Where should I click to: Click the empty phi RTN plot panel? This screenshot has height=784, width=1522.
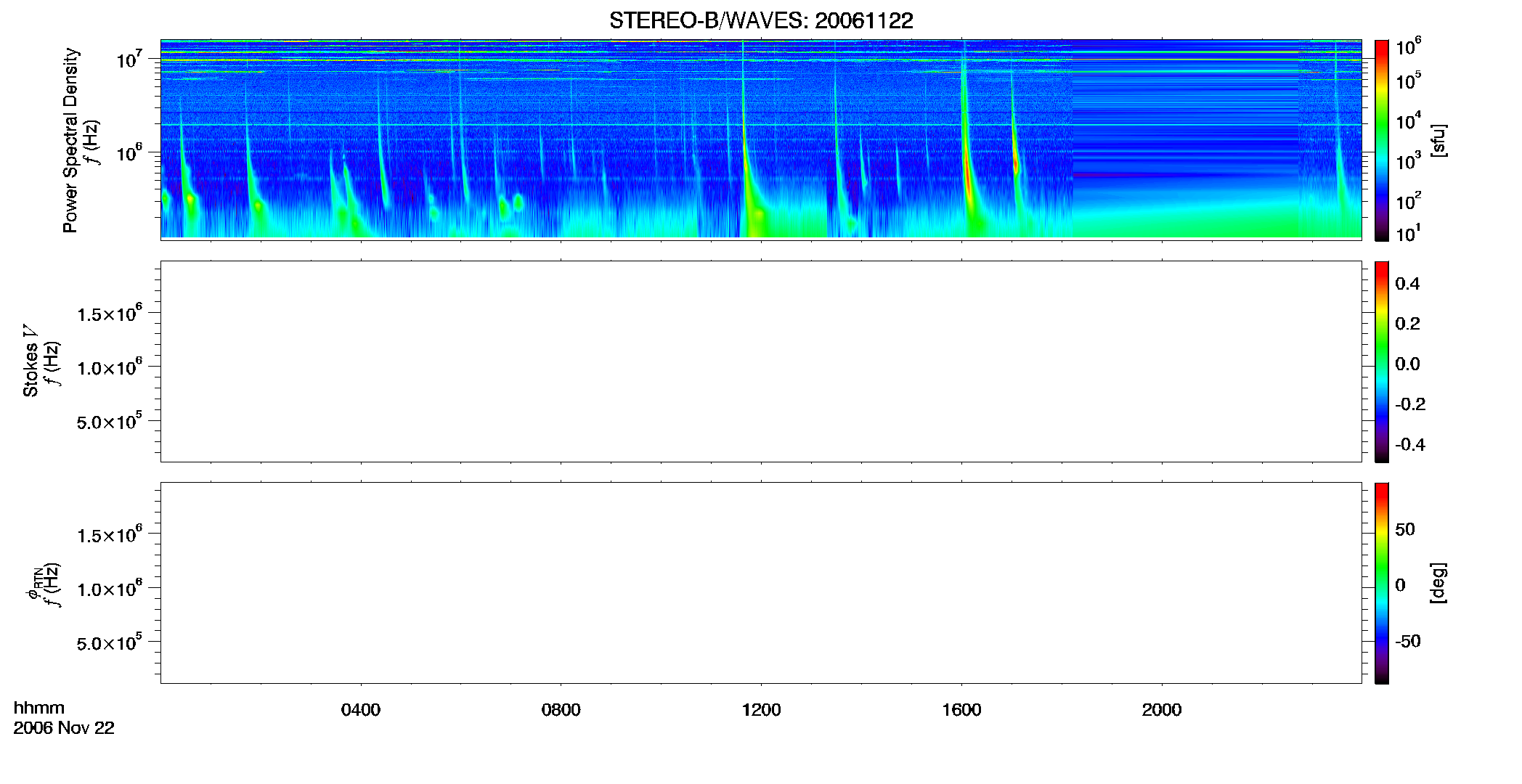click(x=761, y=583)
